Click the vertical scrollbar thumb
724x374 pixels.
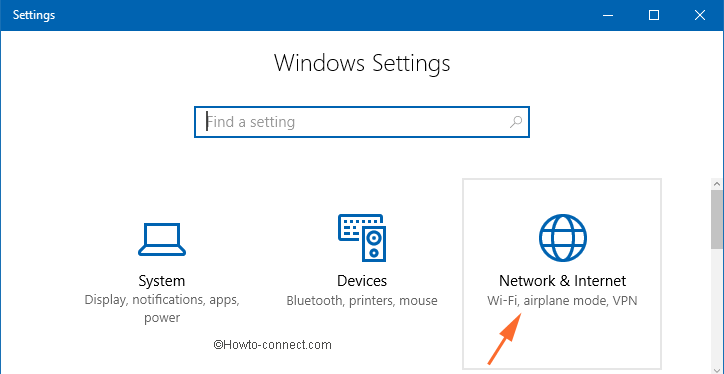717,219
